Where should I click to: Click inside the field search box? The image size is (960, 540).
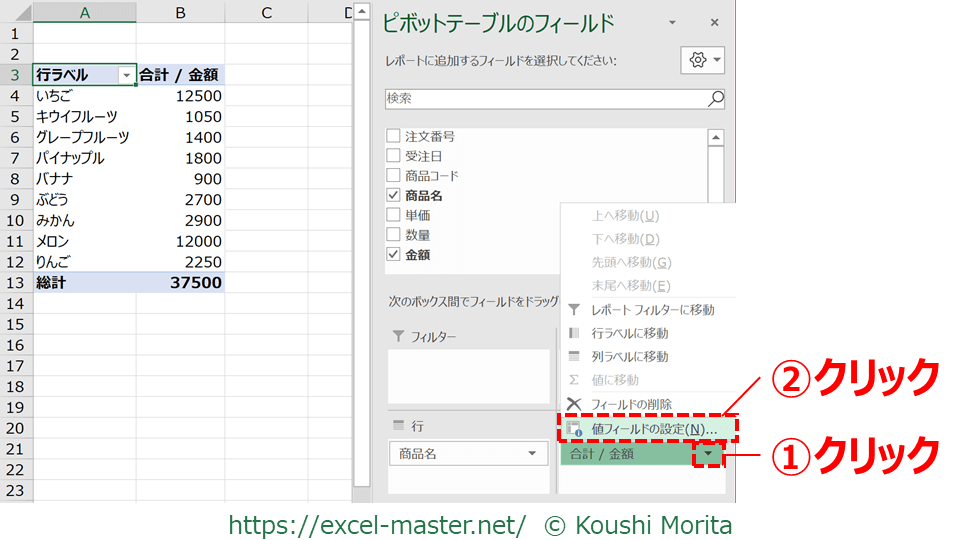[545, 99]
